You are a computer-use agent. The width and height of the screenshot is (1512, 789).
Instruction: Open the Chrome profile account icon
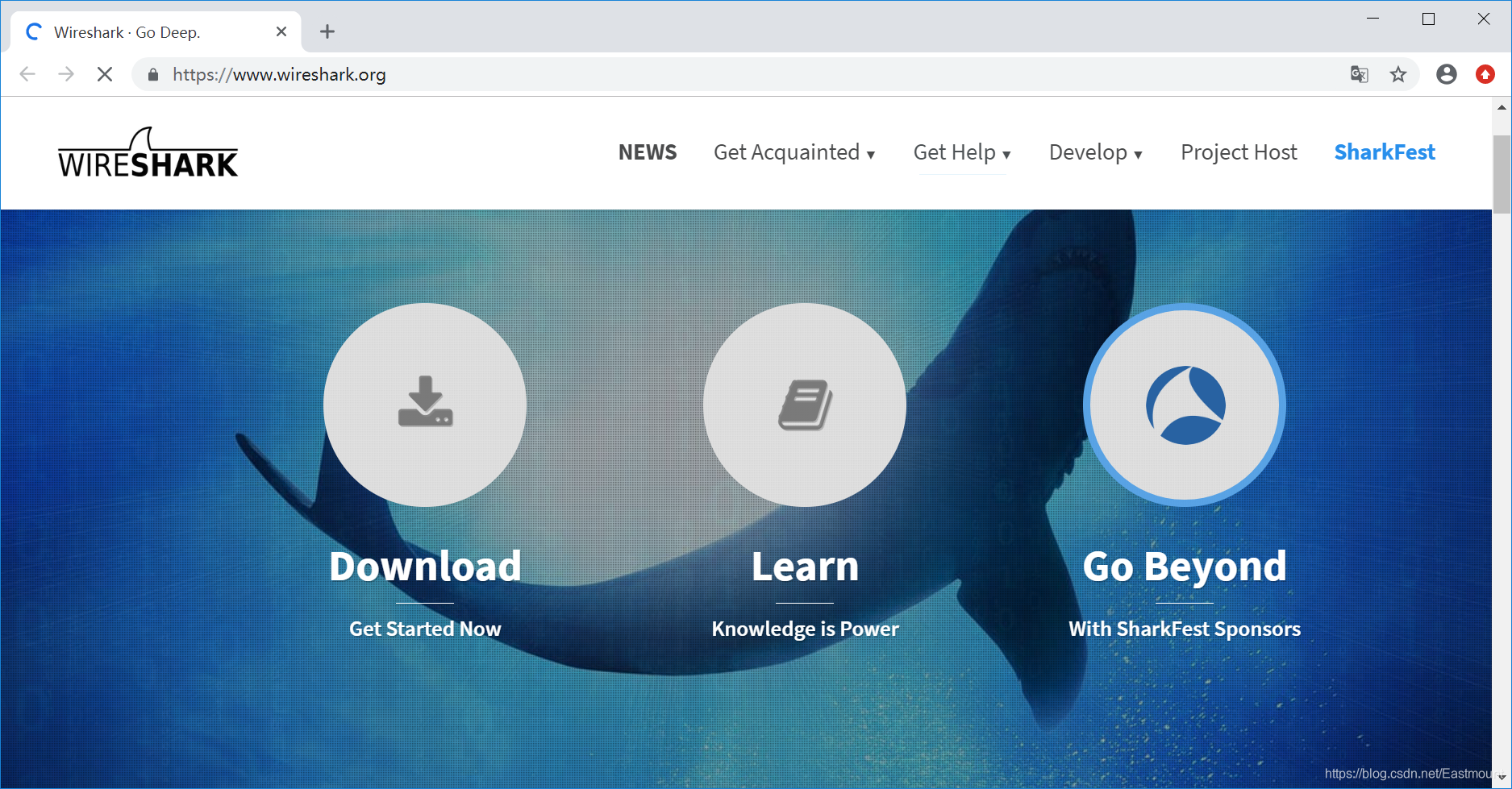[x=1447, y=74]
